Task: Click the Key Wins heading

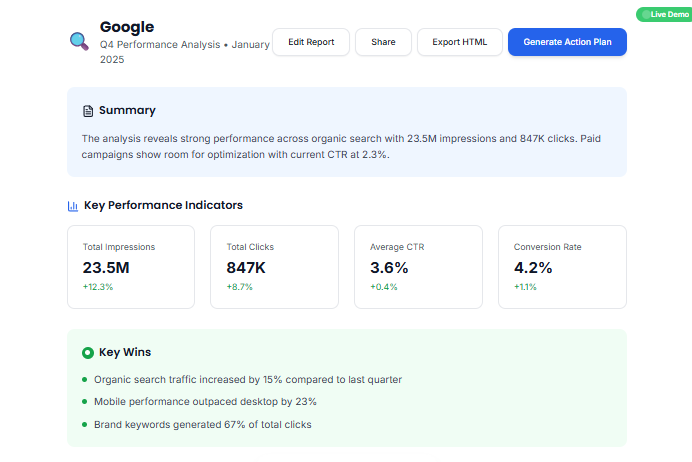Action: tap(125, 352)
